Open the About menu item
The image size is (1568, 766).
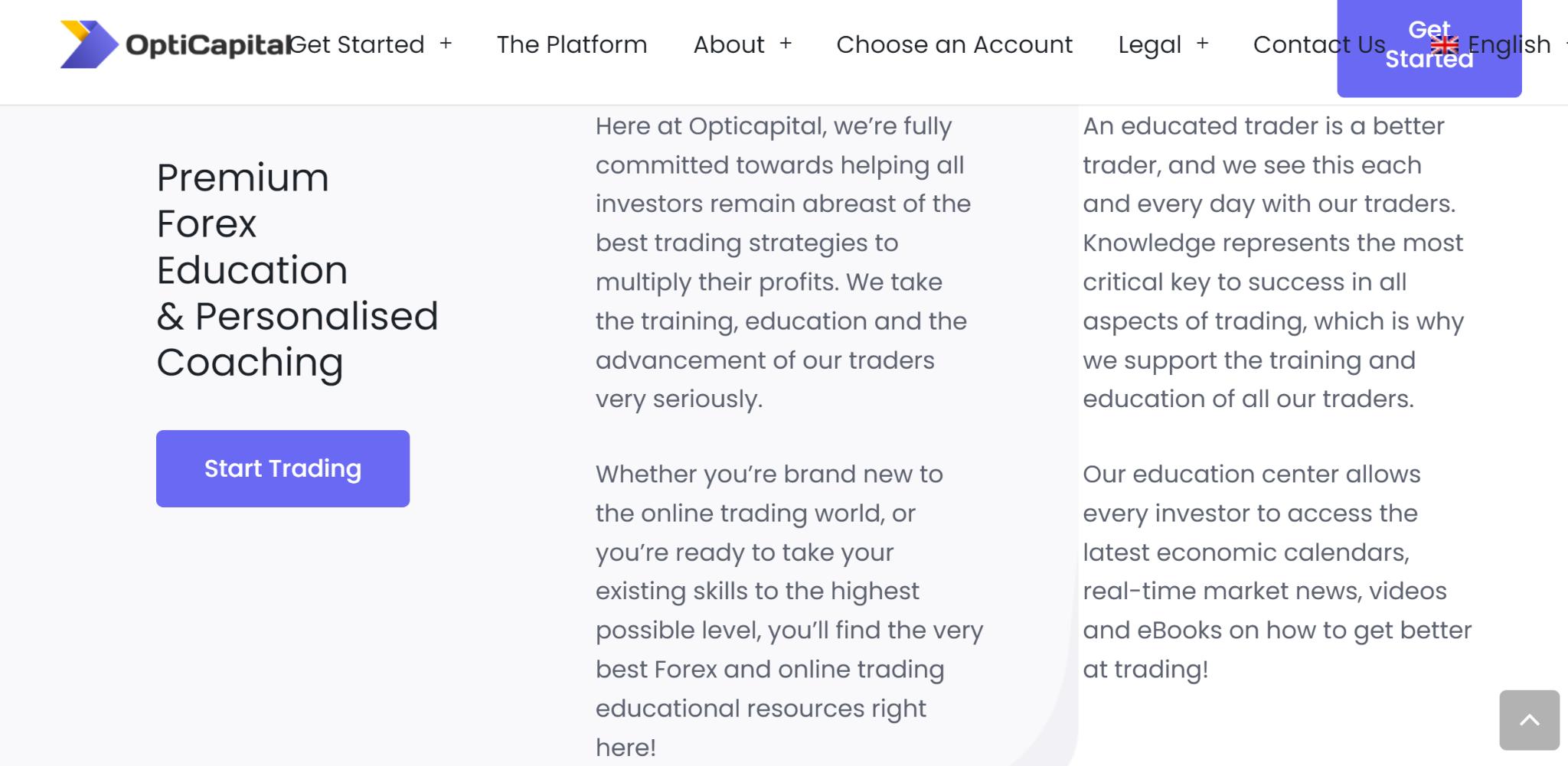pos(728,44)
